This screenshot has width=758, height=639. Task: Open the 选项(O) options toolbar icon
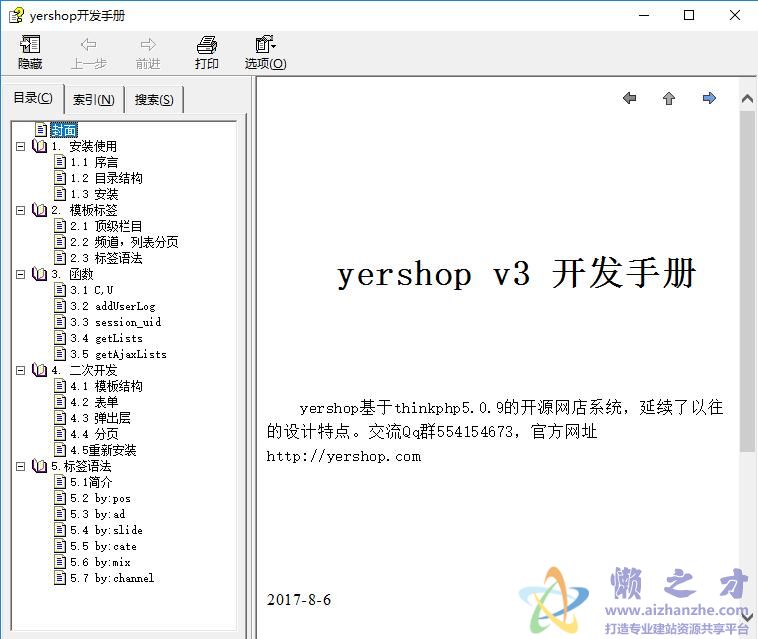tap(265, 52)
